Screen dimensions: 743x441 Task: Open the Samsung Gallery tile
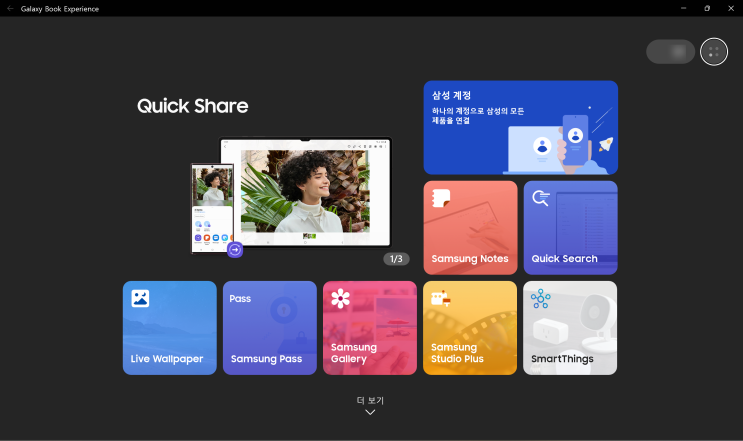tap(370, 328)
